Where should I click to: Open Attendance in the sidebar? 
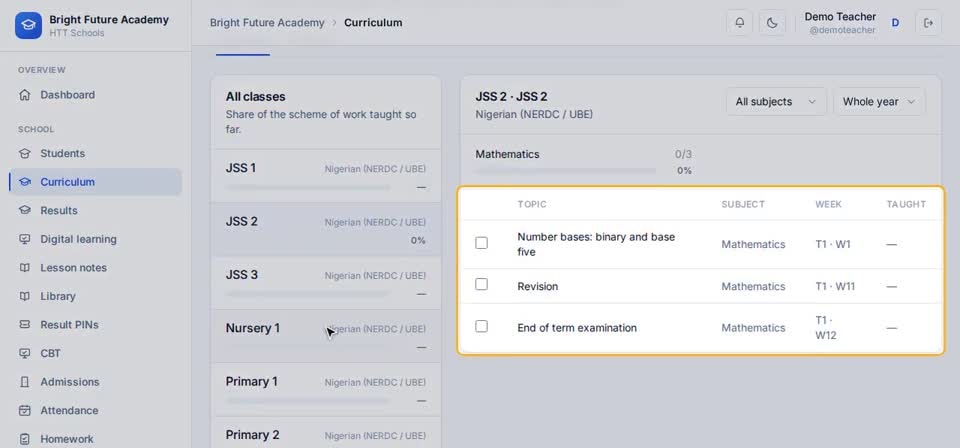point(95,410)
